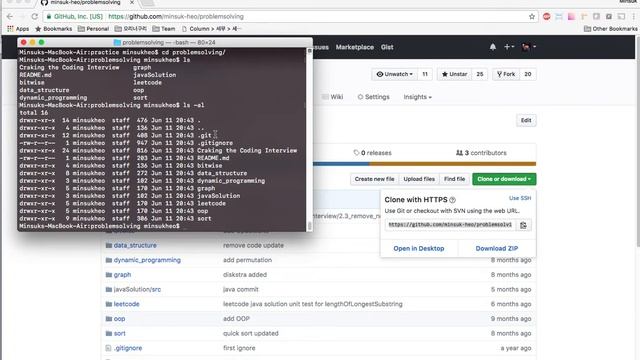This screenshot has width=640, height=360.
Task: Open Other Bookmarks folder
Action: click(610, 29)
